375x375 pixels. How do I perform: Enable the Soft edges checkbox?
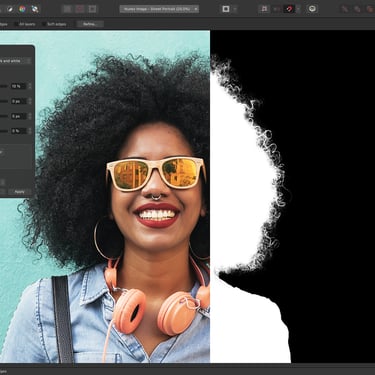(x=44, y=24)
